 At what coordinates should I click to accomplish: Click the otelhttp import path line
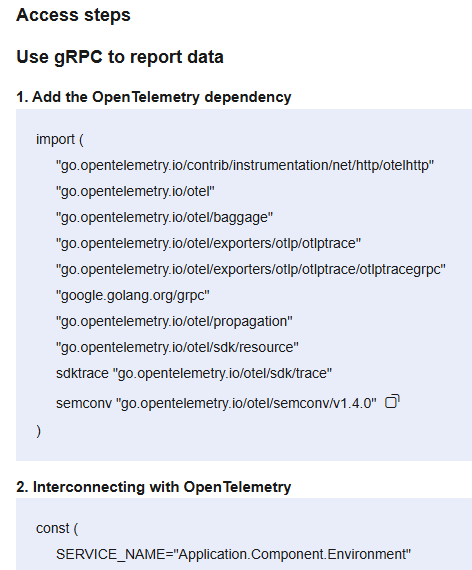point(245,165)
